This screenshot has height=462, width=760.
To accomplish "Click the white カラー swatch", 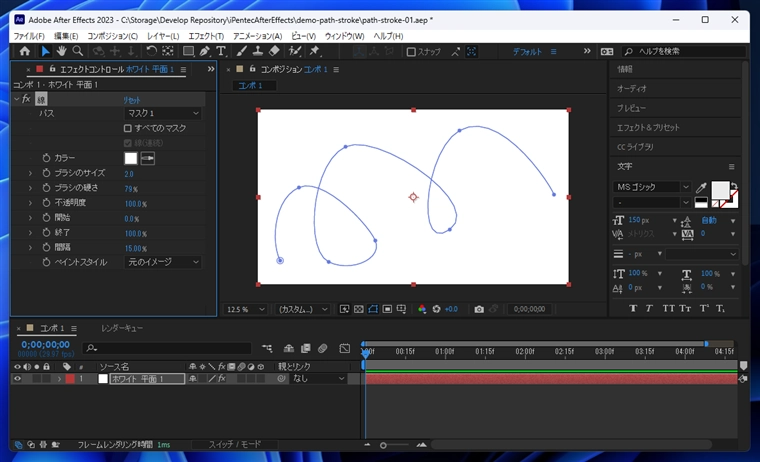I will [130, 158].
